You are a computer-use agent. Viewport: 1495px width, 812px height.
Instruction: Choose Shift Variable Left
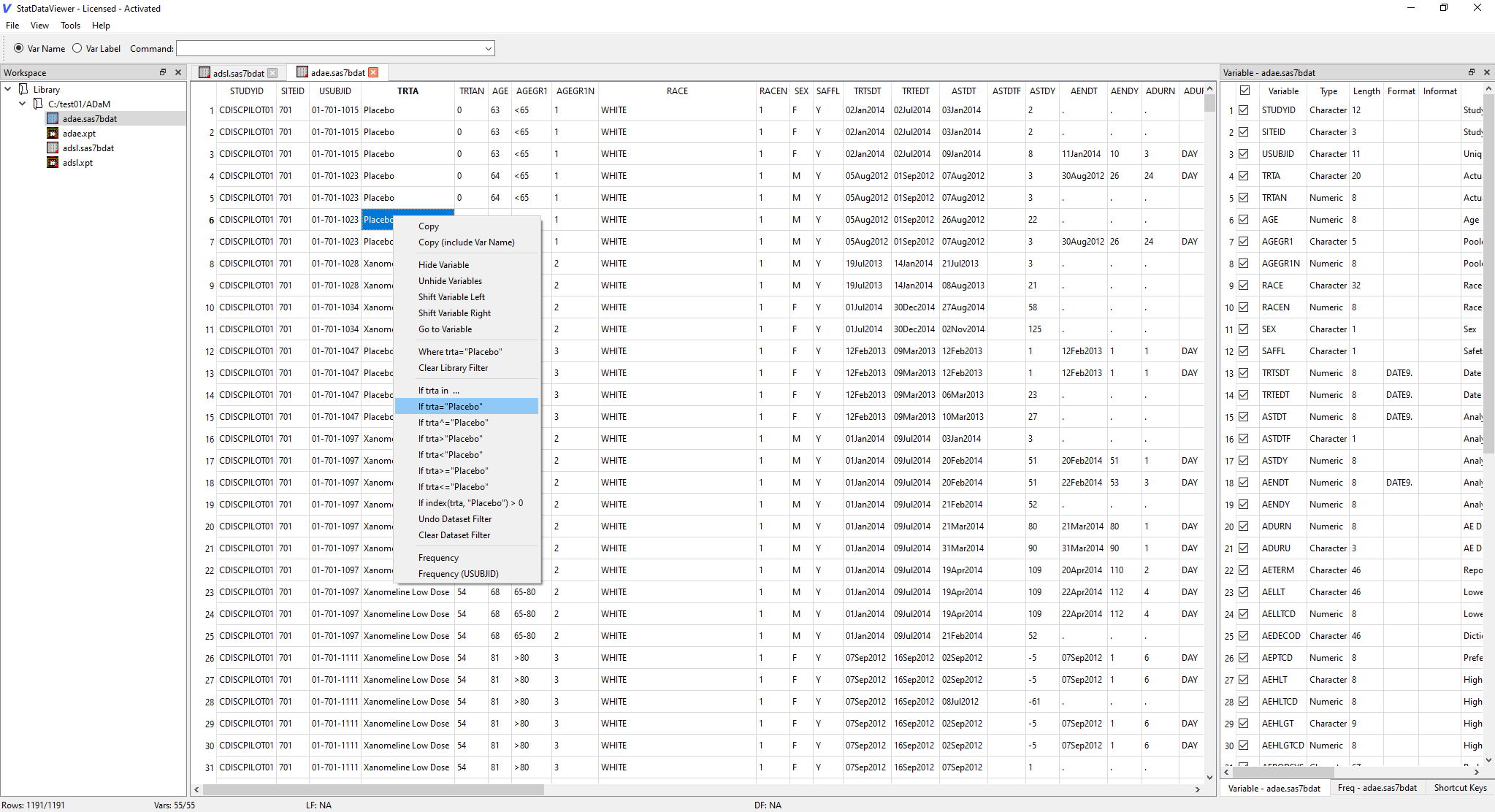coord(467,297)
